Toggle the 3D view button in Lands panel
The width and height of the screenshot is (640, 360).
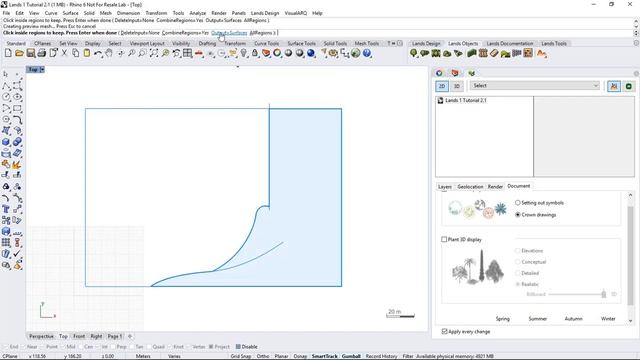point(457,86)
